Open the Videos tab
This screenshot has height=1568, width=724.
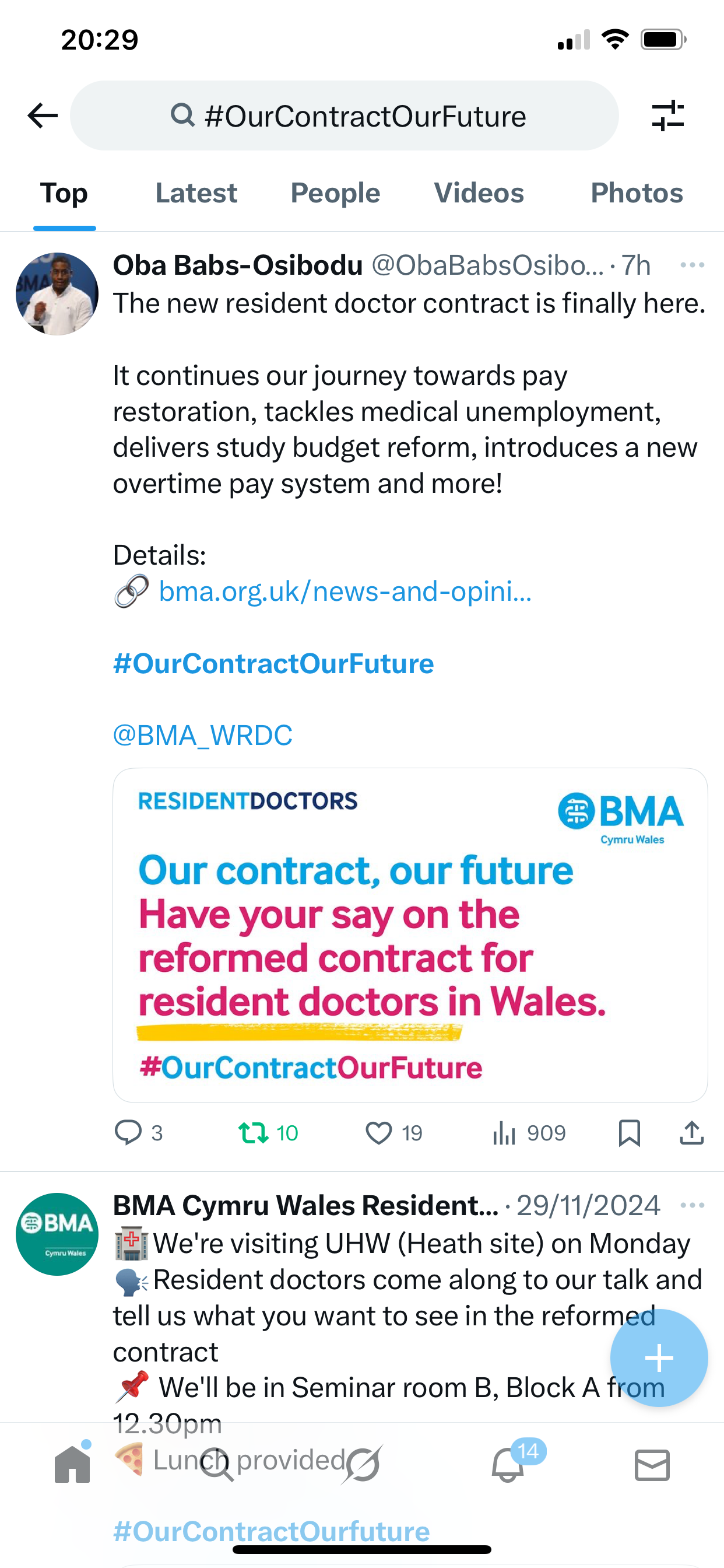click(479, 193)
